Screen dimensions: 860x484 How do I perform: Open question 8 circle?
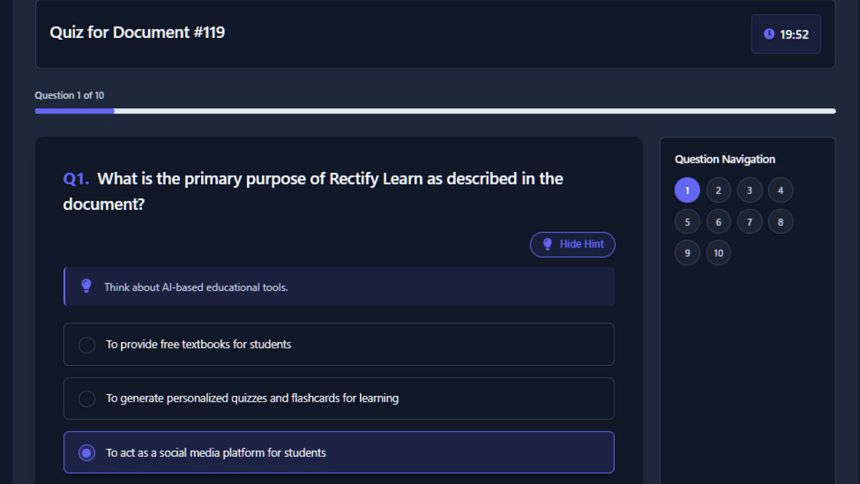780,222
